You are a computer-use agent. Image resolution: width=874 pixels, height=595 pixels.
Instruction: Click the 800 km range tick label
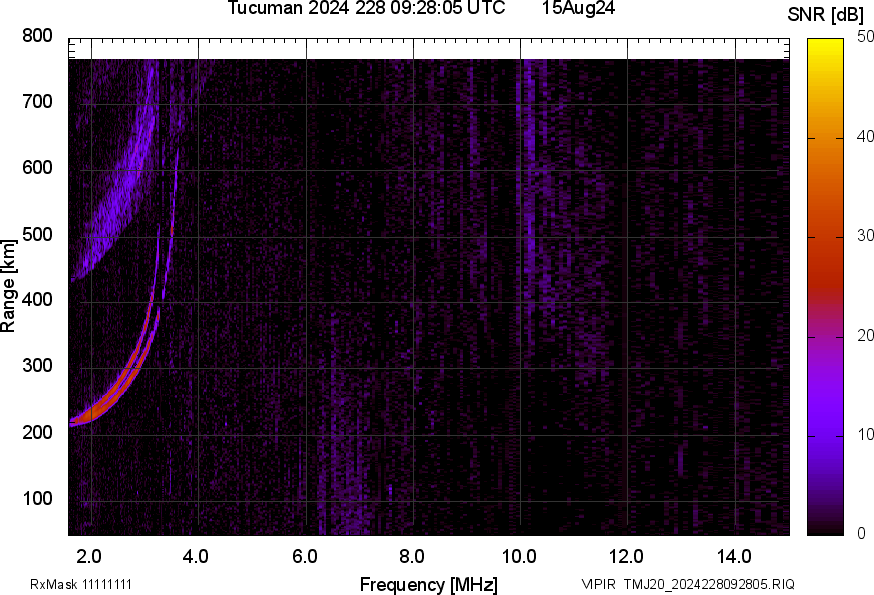coord(36,36)
